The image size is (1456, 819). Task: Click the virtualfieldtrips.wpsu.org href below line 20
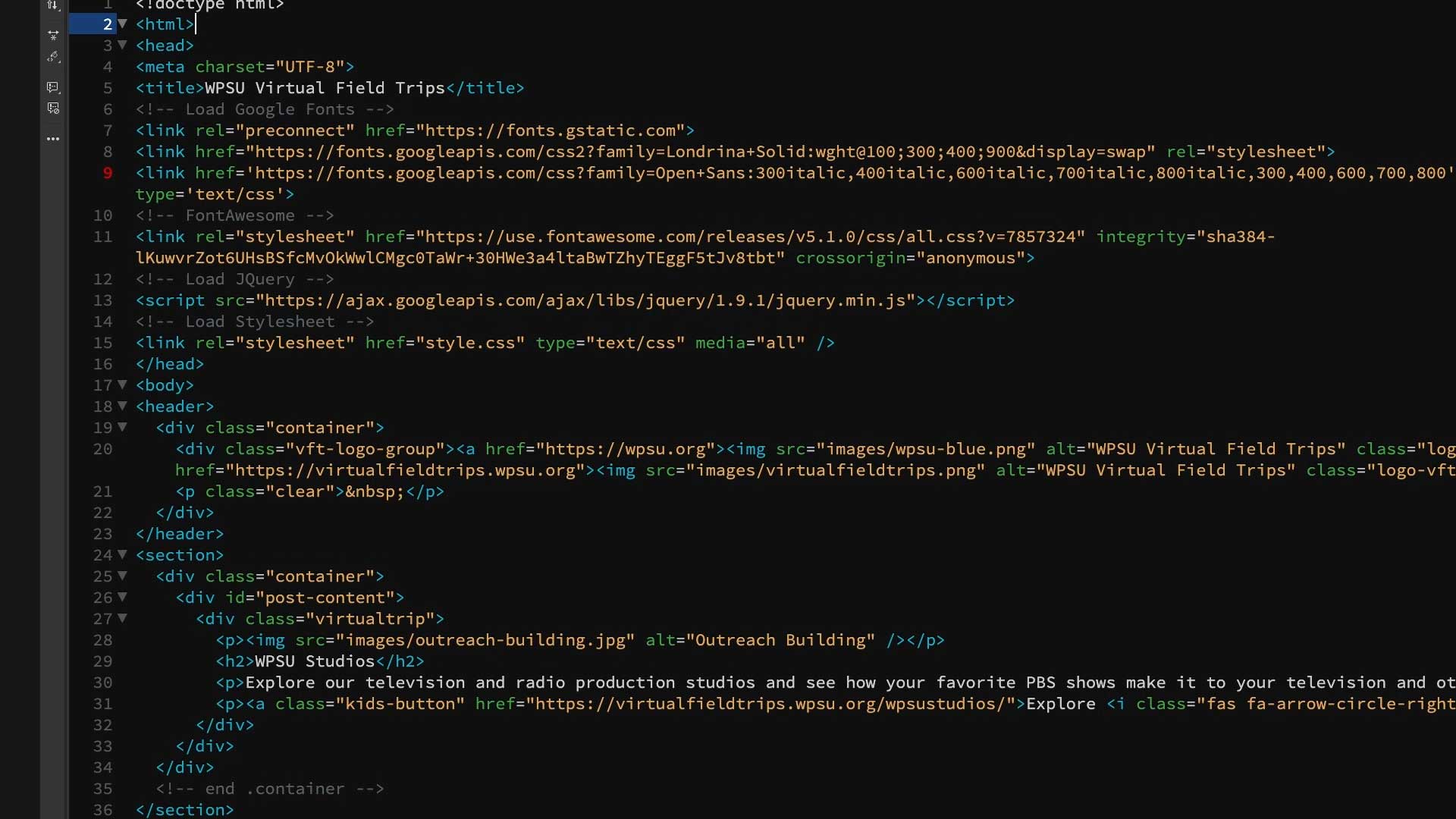(405, 470)
